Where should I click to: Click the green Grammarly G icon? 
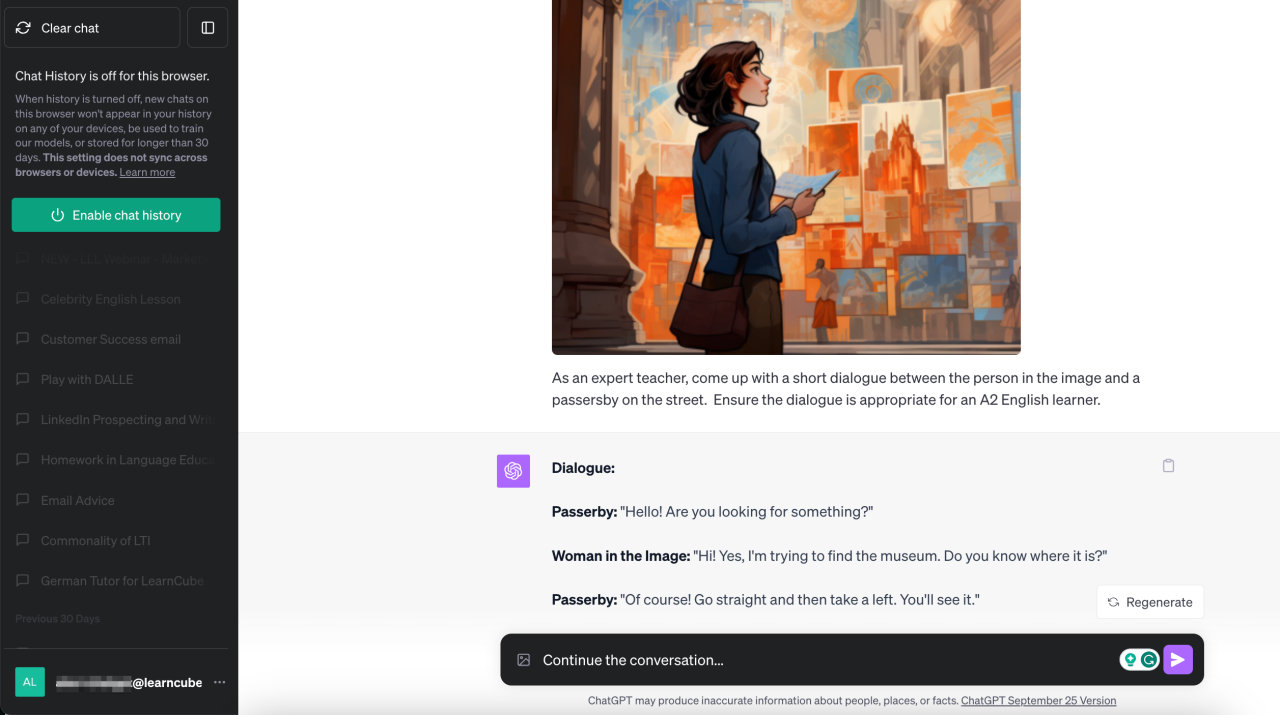tap(1148, 659)
